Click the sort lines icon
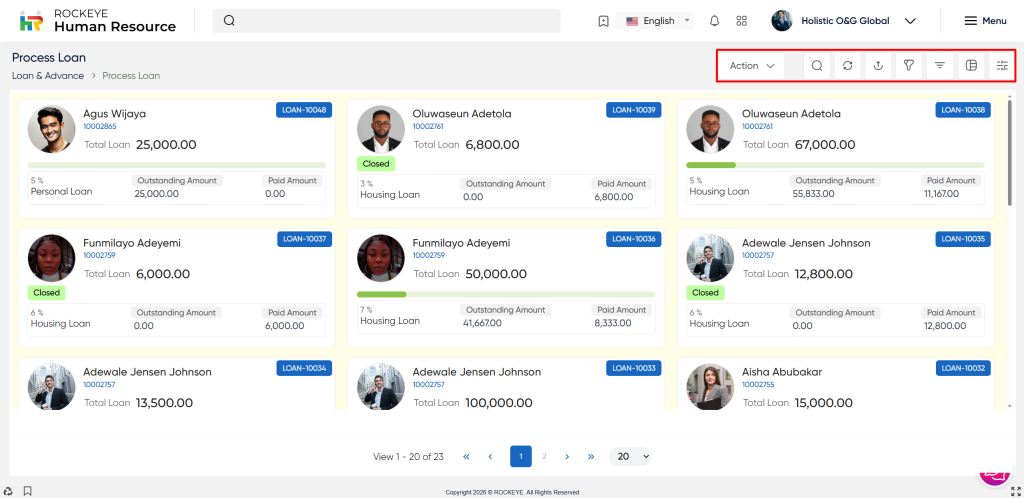 tap(940, 66)
